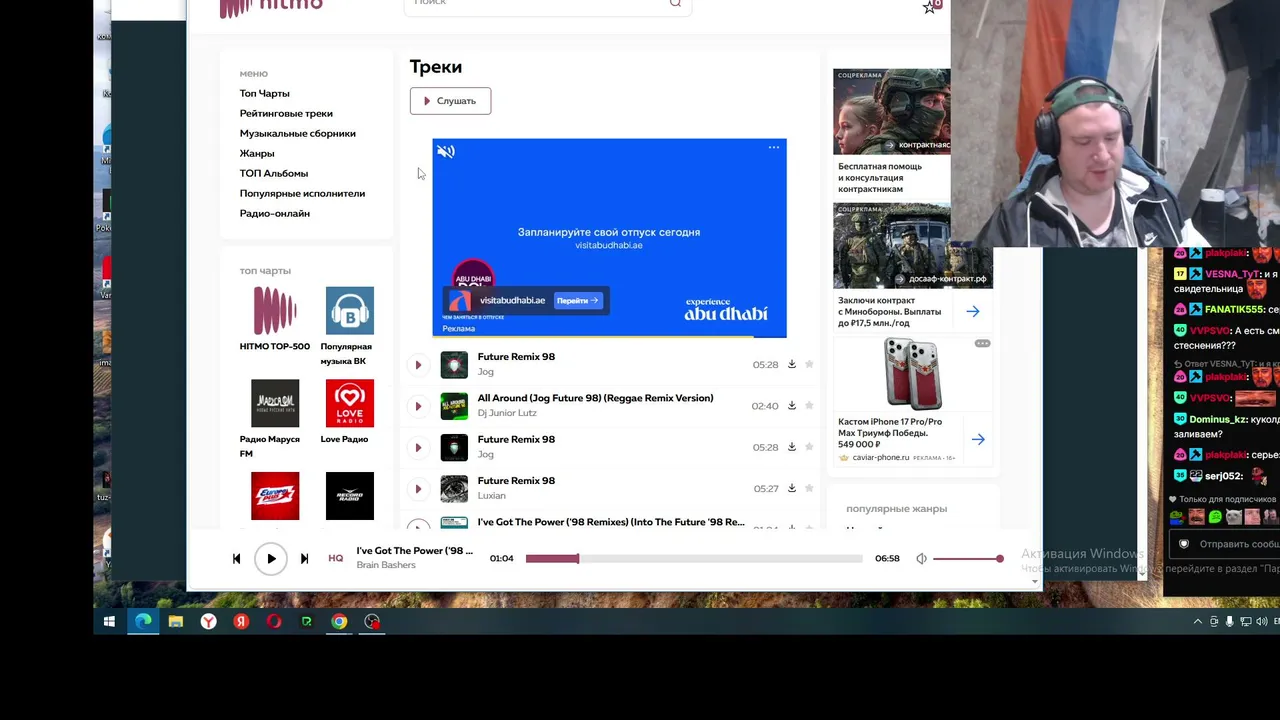Open the Abu Dhabi ad options menu
Screen dimensions: 1280x720
click(774, 148)
